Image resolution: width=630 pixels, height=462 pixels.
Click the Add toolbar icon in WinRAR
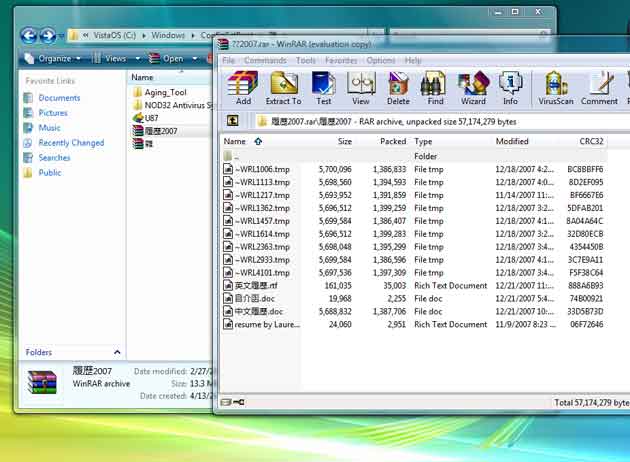point(243,88)
